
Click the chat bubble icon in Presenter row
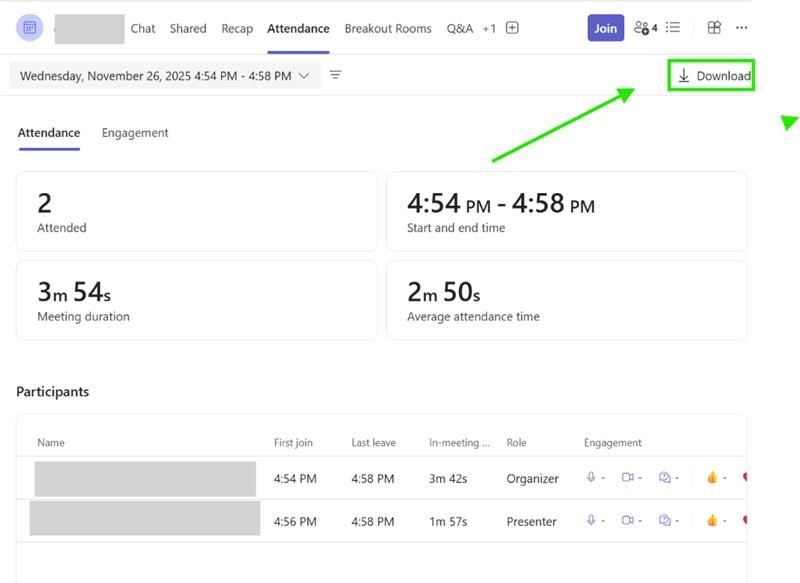click(665, 520)
